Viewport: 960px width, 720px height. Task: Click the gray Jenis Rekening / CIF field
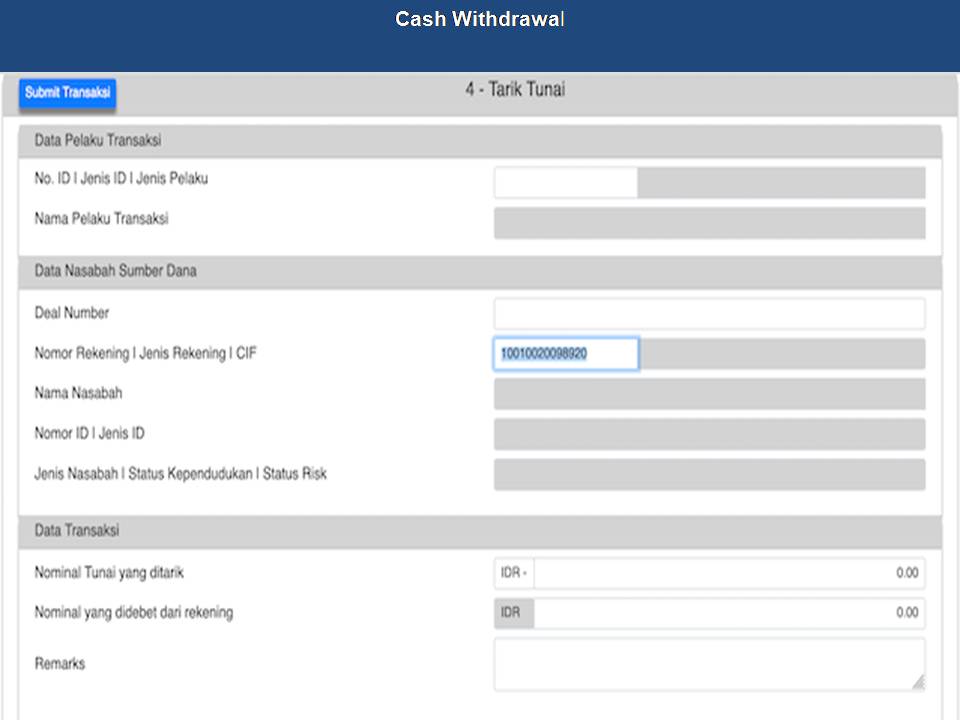pyautogui.click(x=782, y=354)
